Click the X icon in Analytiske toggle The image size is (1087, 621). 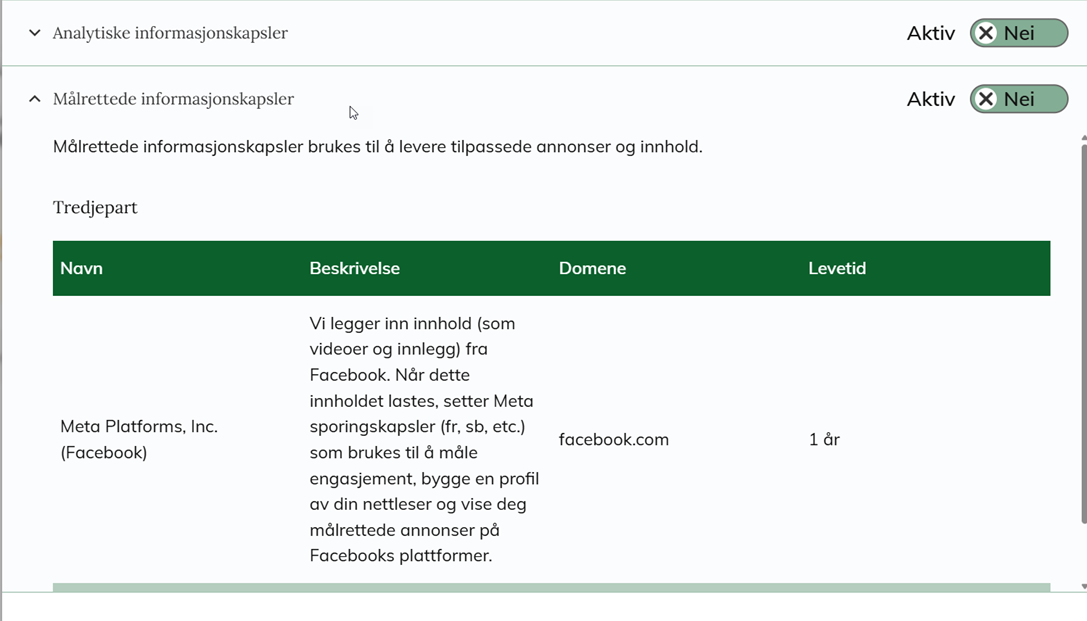click(986, 33)
